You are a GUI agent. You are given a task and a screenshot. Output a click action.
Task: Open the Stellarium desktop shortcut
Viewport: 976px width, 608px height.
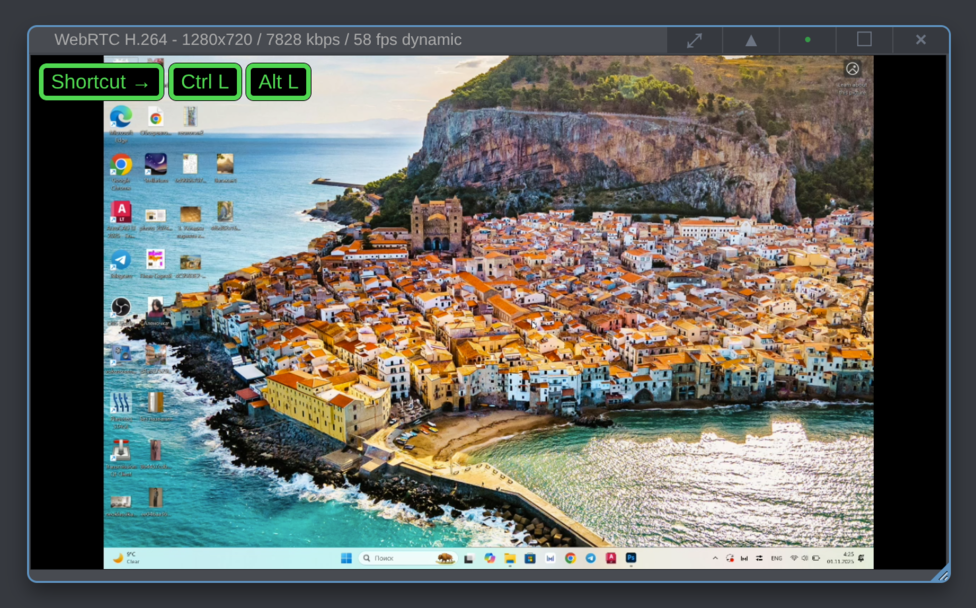coord(156,164)
